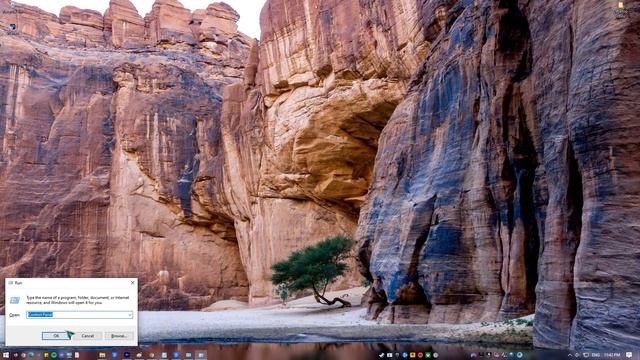Open the Windows Start menu
This screenshot has height=360, width=640.
(x=6, y=355)
